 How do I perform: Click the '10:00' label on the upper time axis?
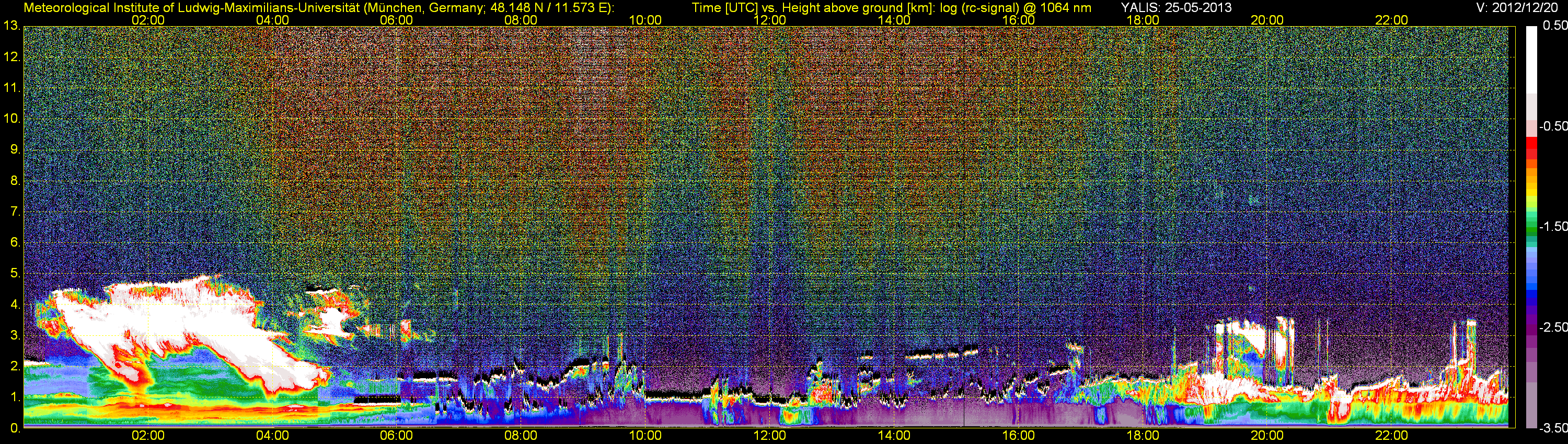(x=645, y=20)
